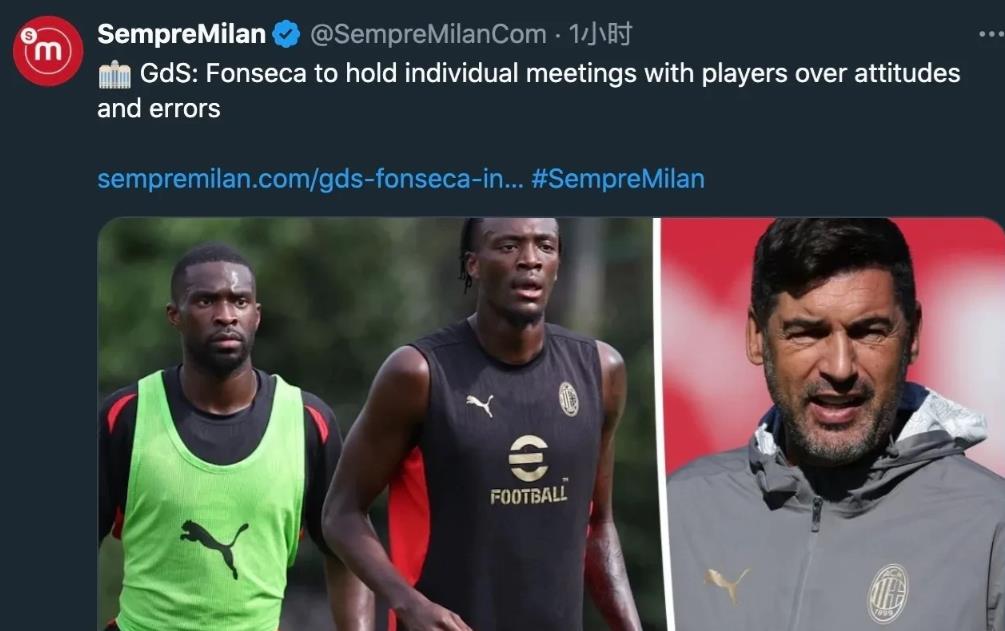Open the left photo of training players
This screenshot has height=631, width=1005.
pyautogui.click(x=375, y=424)
